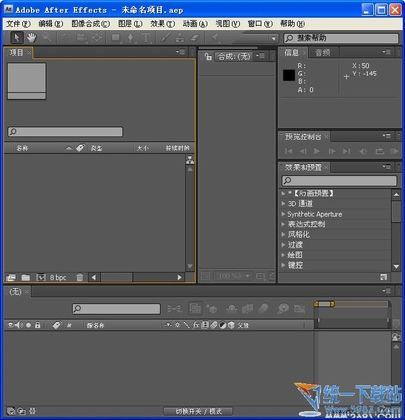Open the workspace dropdown in the toolbar
Image resolution: width=405 pixels, height=420 pixels.
[x=273, y=39]
